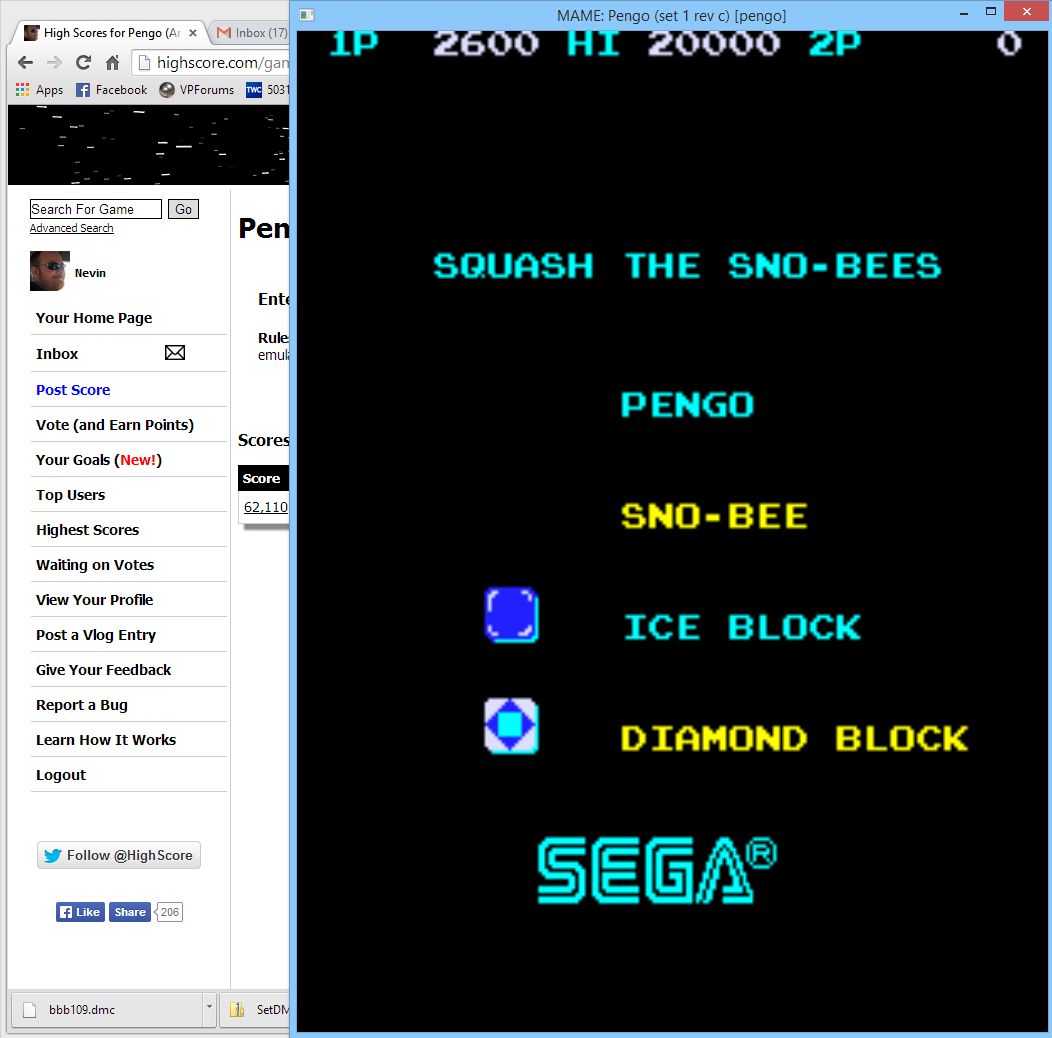
Task: Click the Search For Game field
Action: pyautogui.click(x=95, y=209)
